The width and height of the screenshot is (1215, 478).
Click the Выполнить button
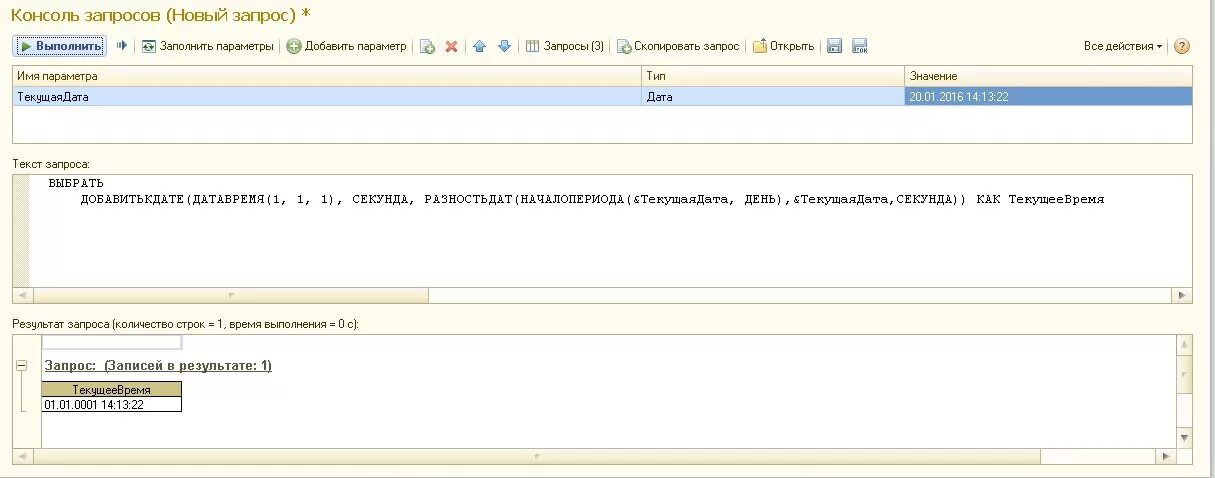59,46
